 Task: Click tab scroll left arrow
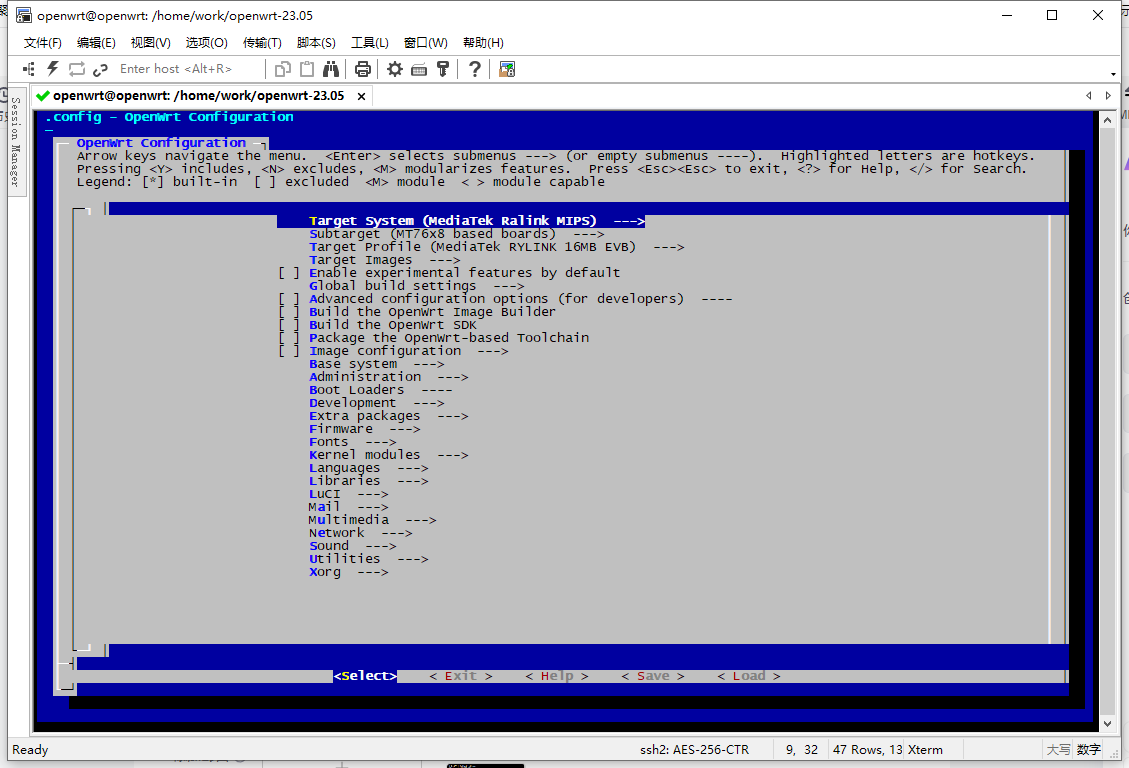[1089, 95]
